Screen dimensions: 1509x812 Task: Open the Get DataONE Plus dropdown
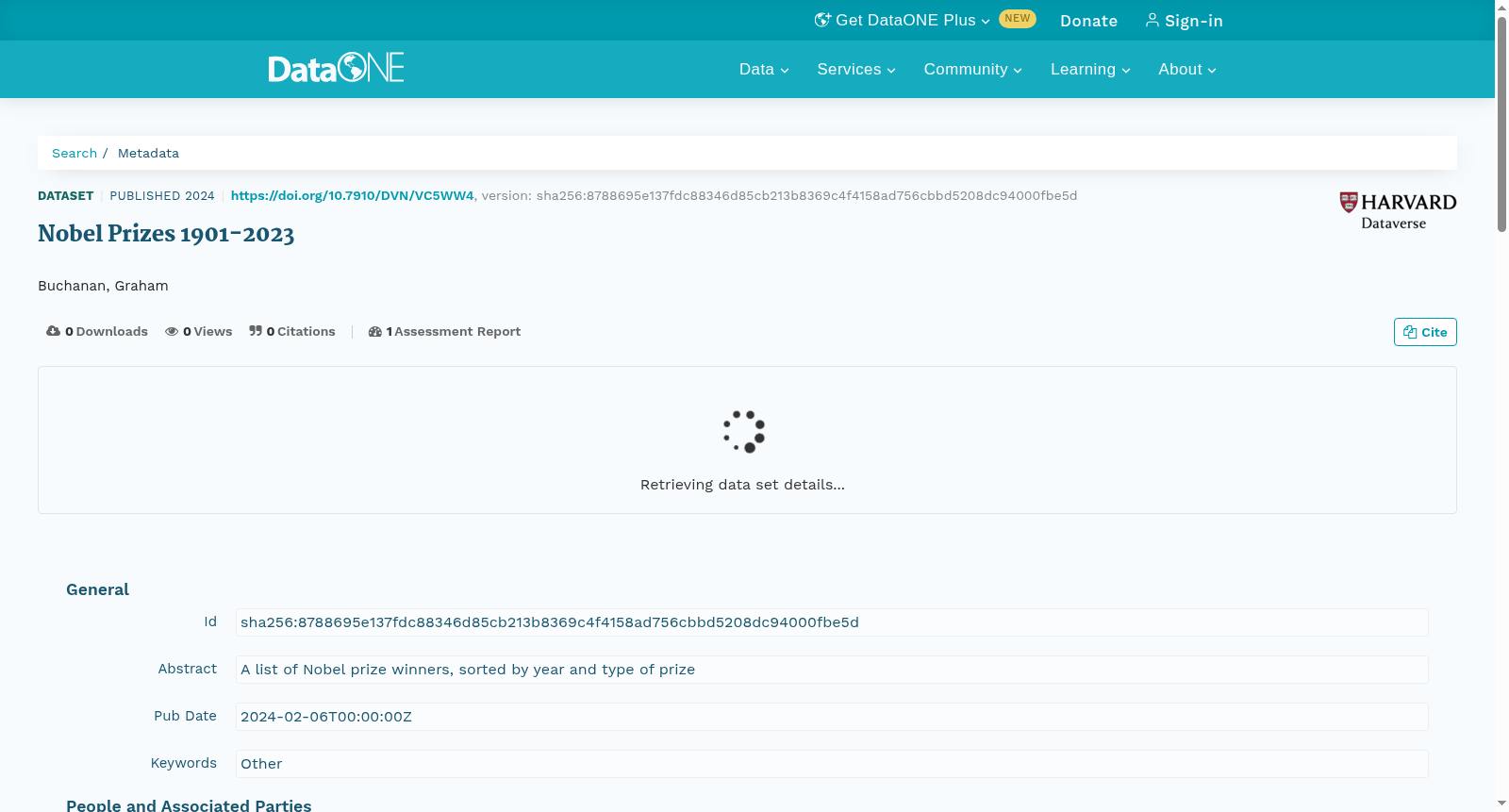tap(903, 21)
